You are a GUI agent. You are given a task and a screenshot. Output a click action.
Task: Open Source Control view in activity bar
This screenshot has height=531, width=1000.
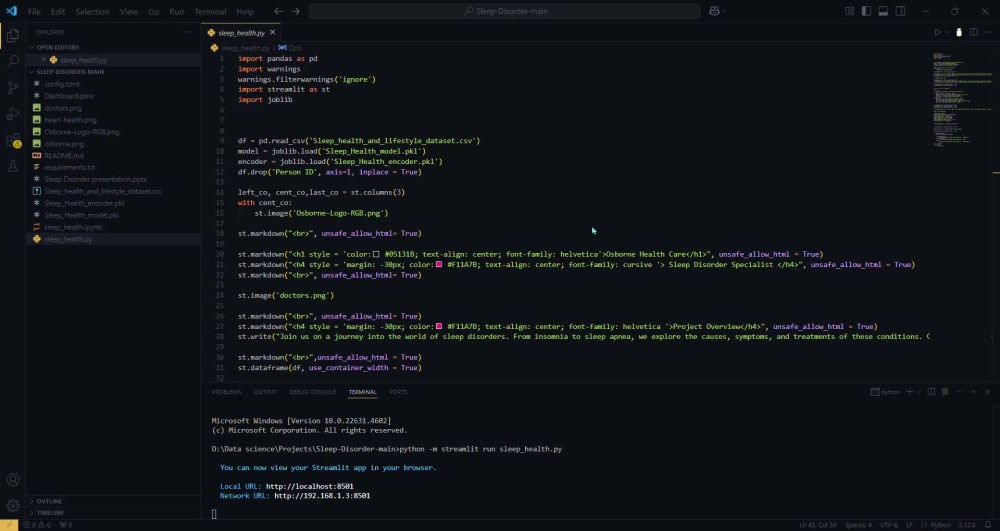tap(13, 88)
